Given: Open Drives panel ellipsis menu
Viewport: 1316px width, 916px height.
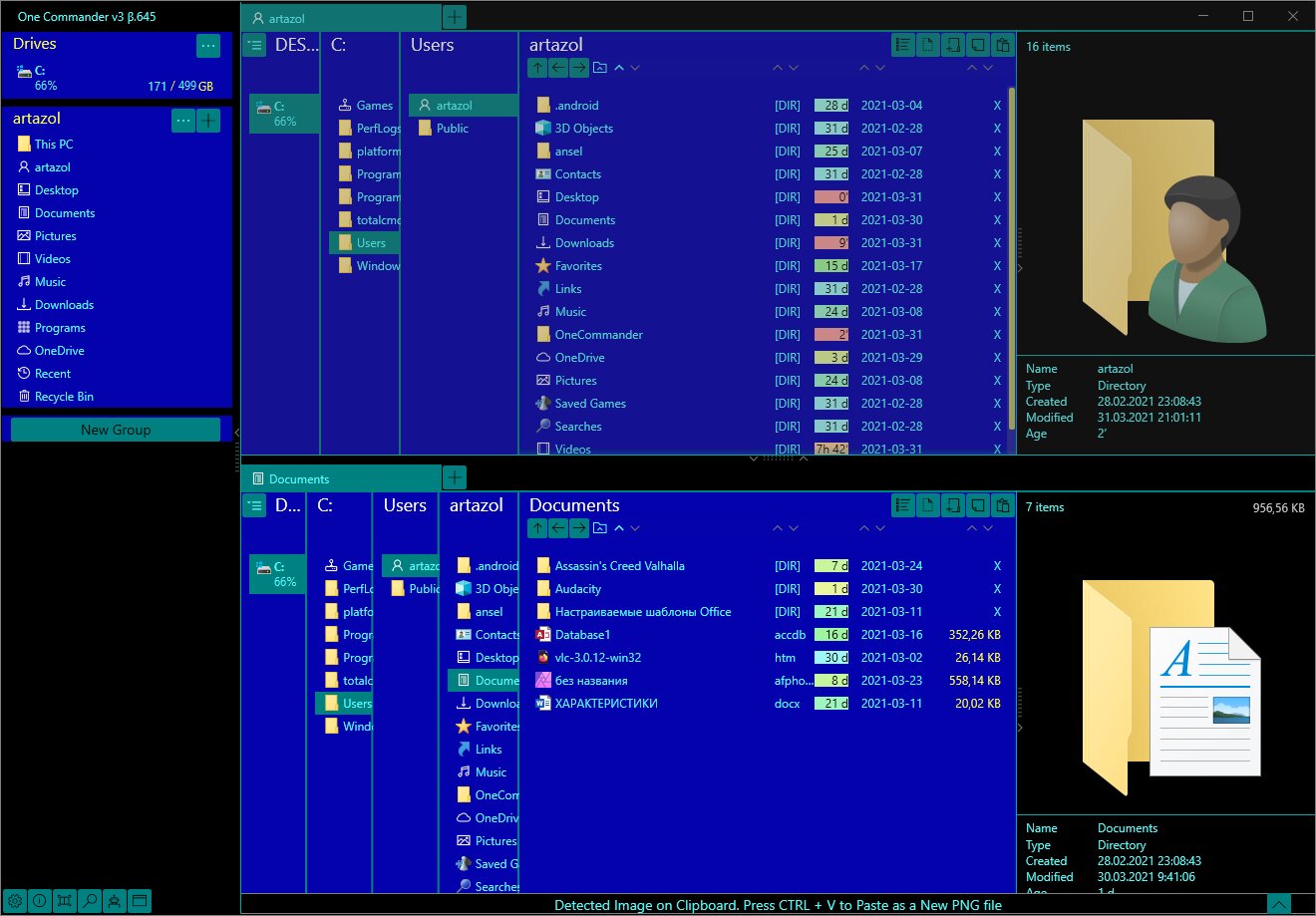Looking at the screenshot, I should pyautogui.click(x=207, y=45).
